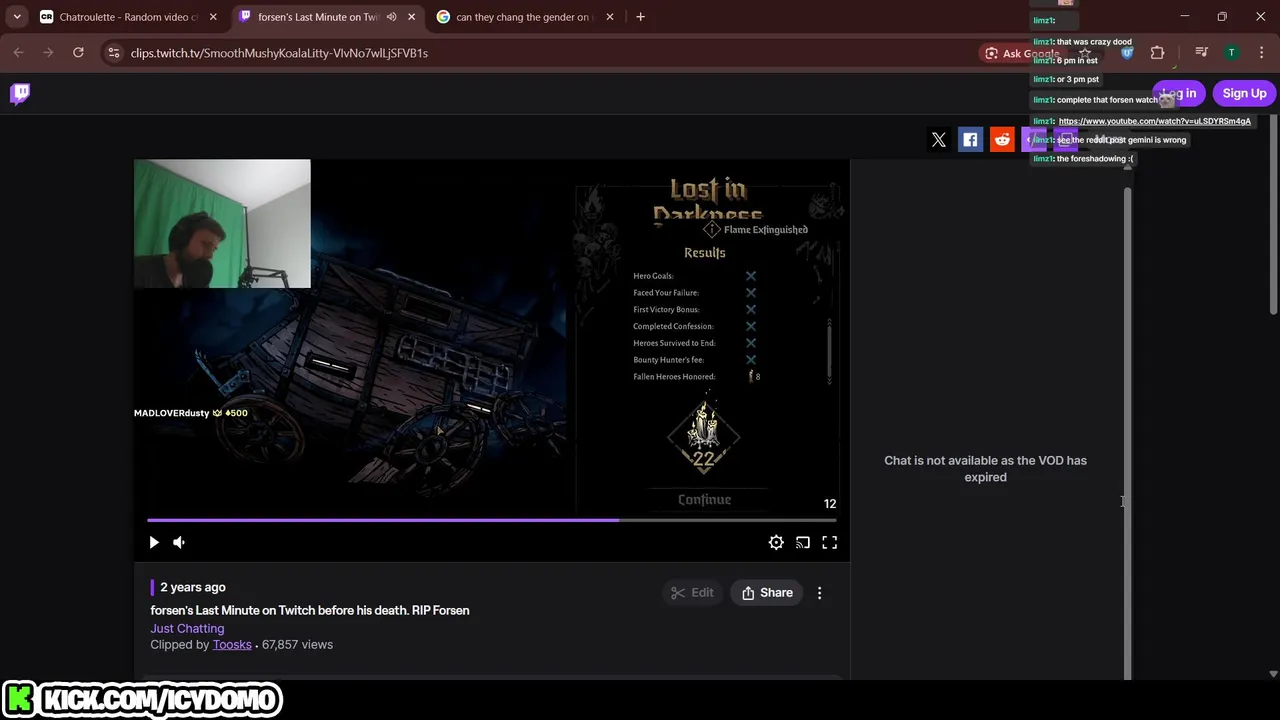The image size is (1280, 720).
Task: Click the Edit clip button
Action: click(692, 593)
